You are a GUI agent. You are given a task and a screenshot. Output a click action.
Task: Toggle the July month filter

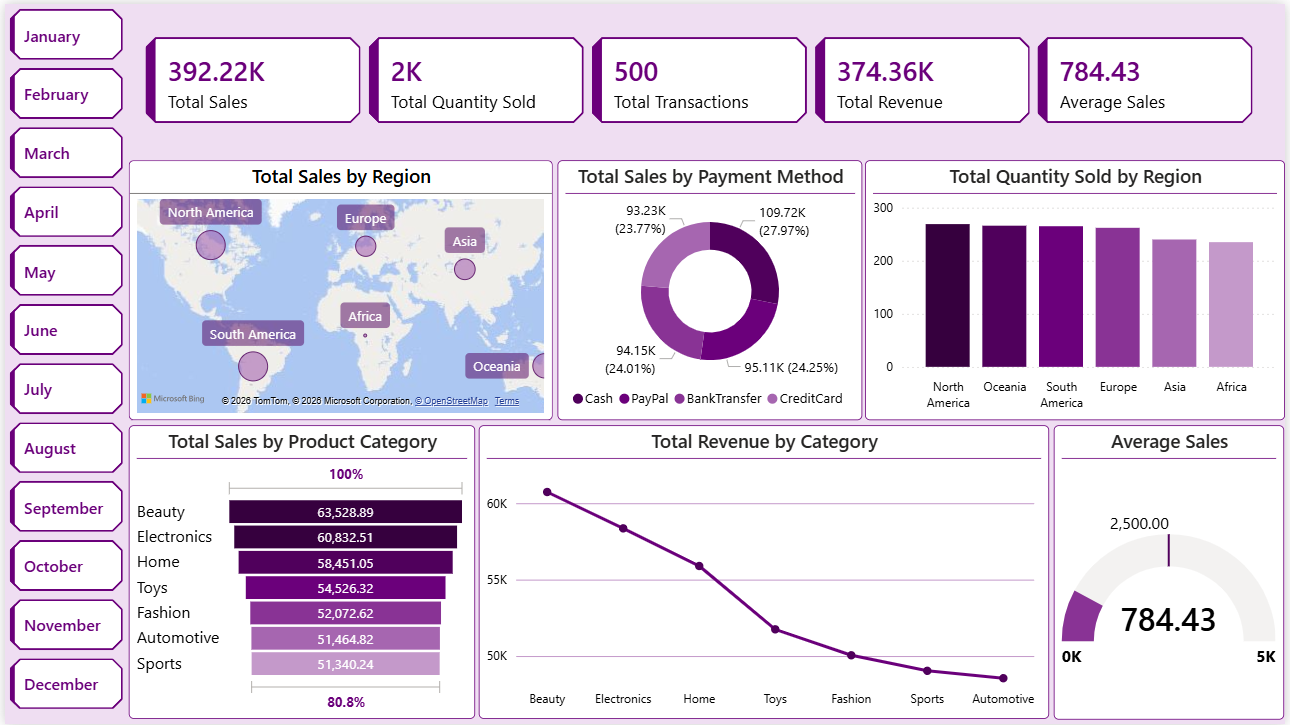[x=66, y=388]
